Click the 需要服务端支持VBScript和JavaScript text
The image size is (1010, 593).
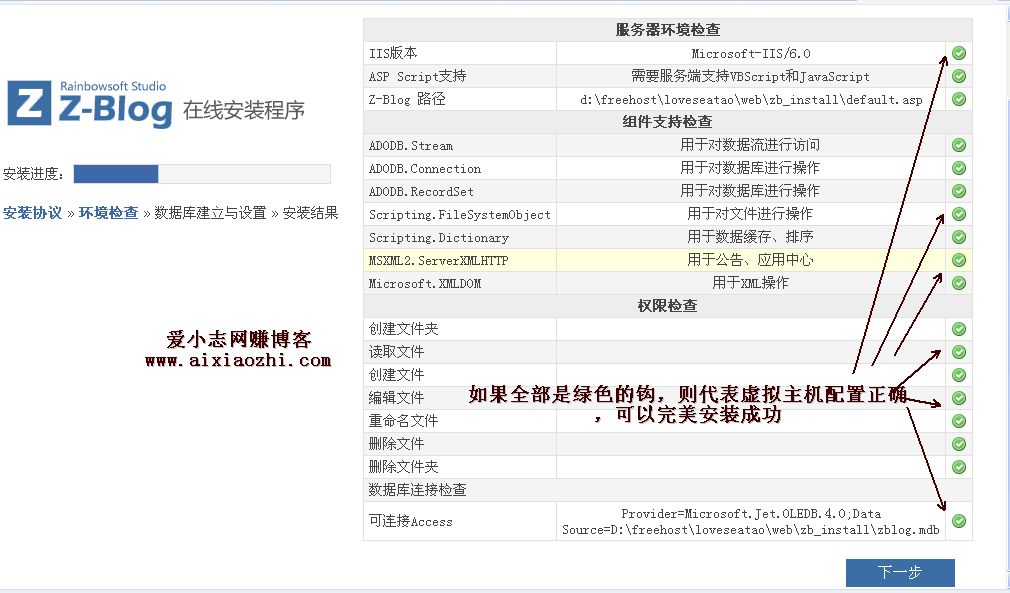[x=750, y=77]
